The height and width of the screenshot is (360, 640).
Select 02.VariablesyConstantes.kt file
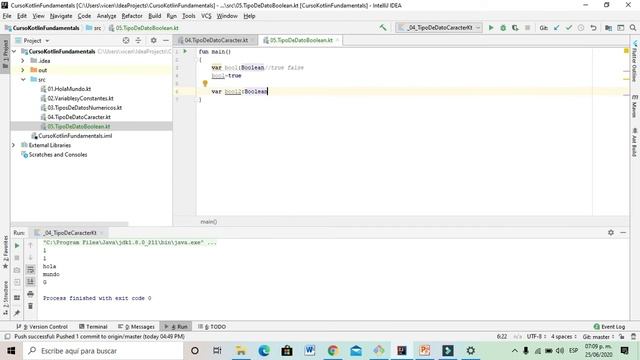click(x=80, y=98)
